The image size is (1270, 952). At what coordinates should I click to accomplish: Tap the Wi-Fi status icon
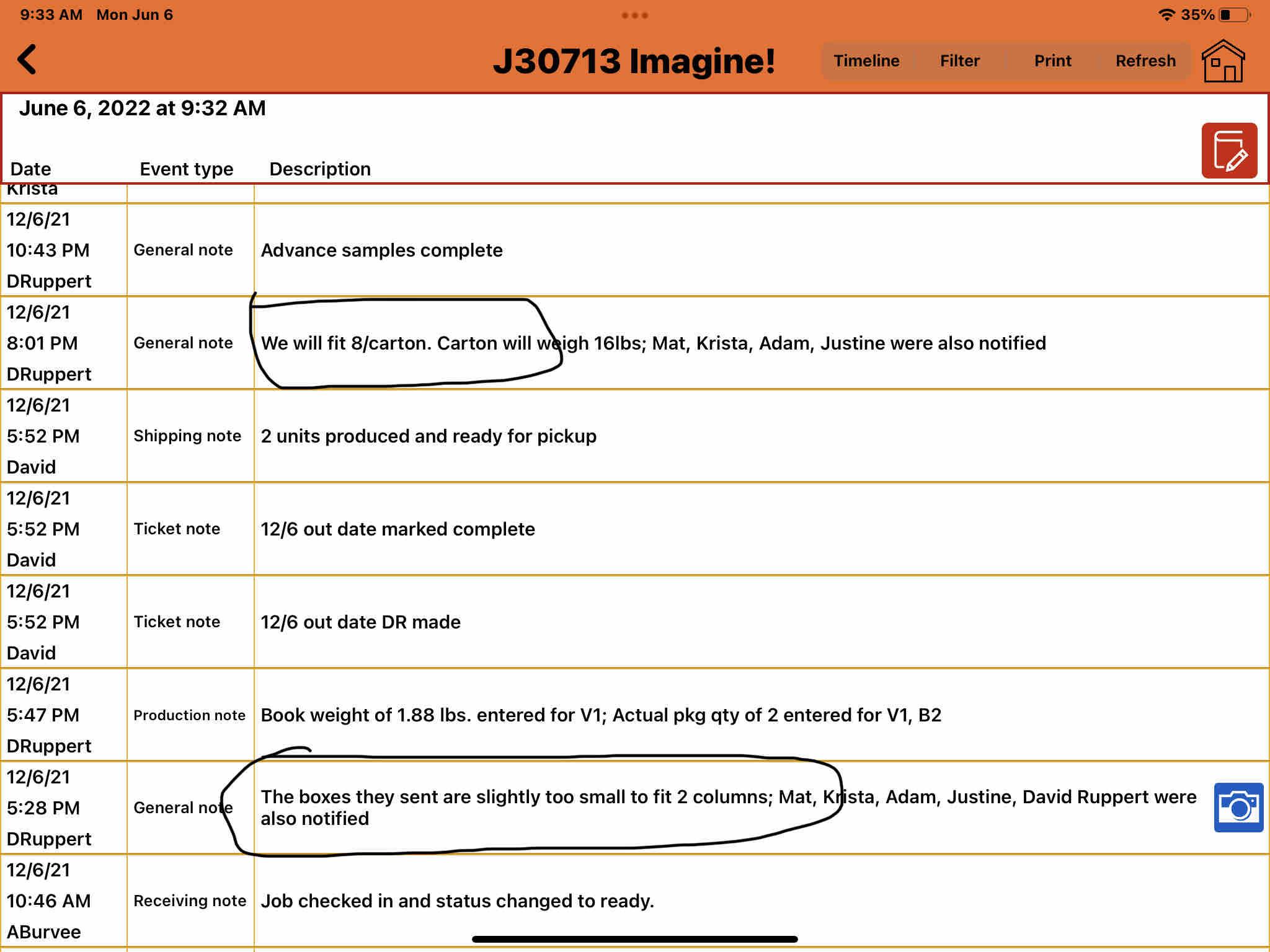click(x=1166, y=15)
